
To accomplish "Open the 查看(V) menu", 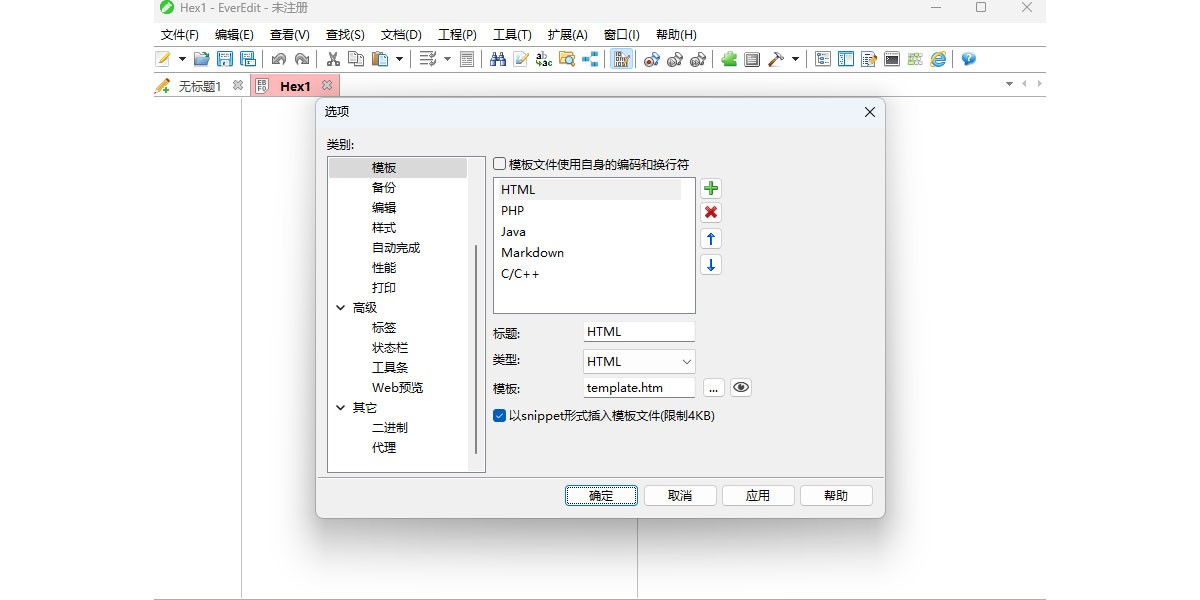I will 290,34.
